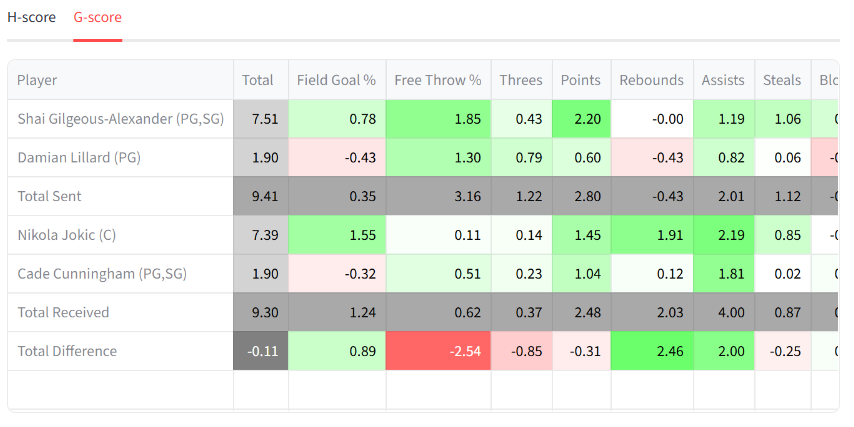Select the Total Sent row label
The image size is (854, 427).
(x=50, y=197)
